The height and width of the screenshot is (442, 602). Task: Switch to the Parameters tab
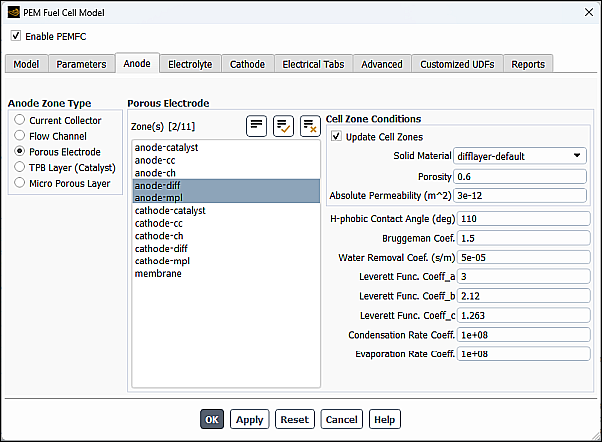[81, 64]
